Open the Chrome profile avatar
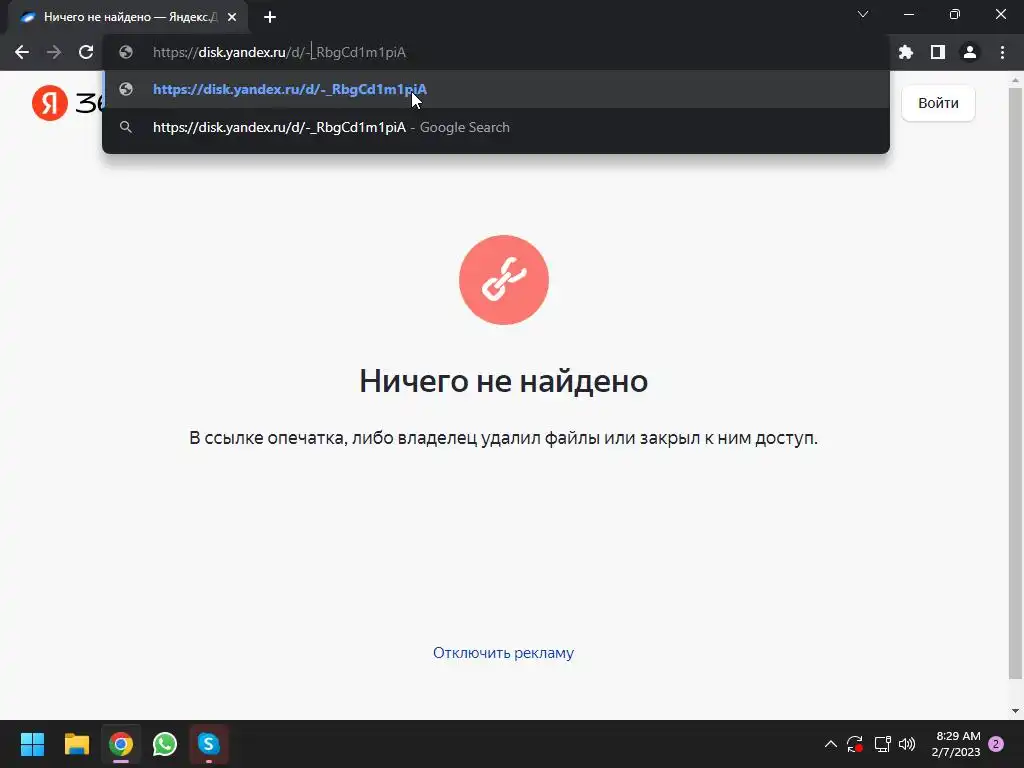This screenshot has height=768, width=1024. [970, 52]
